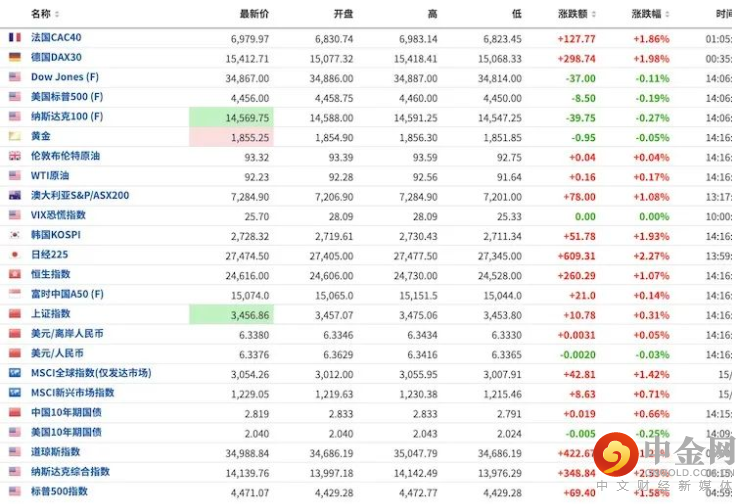
Task: Open the 美元/离岸人民币 link
Action: (67, 333)
